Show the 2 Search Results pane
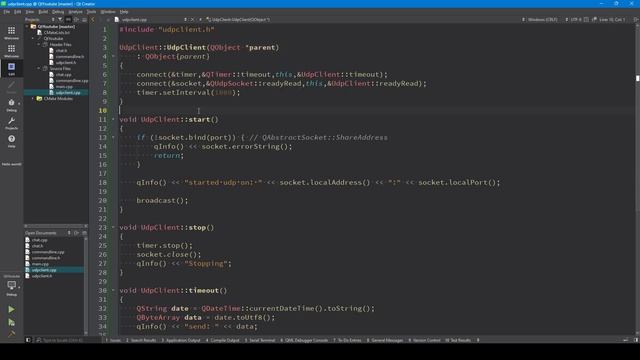Image resolution: width=640 pixels, height=360 pixels. tap(141, 340)
